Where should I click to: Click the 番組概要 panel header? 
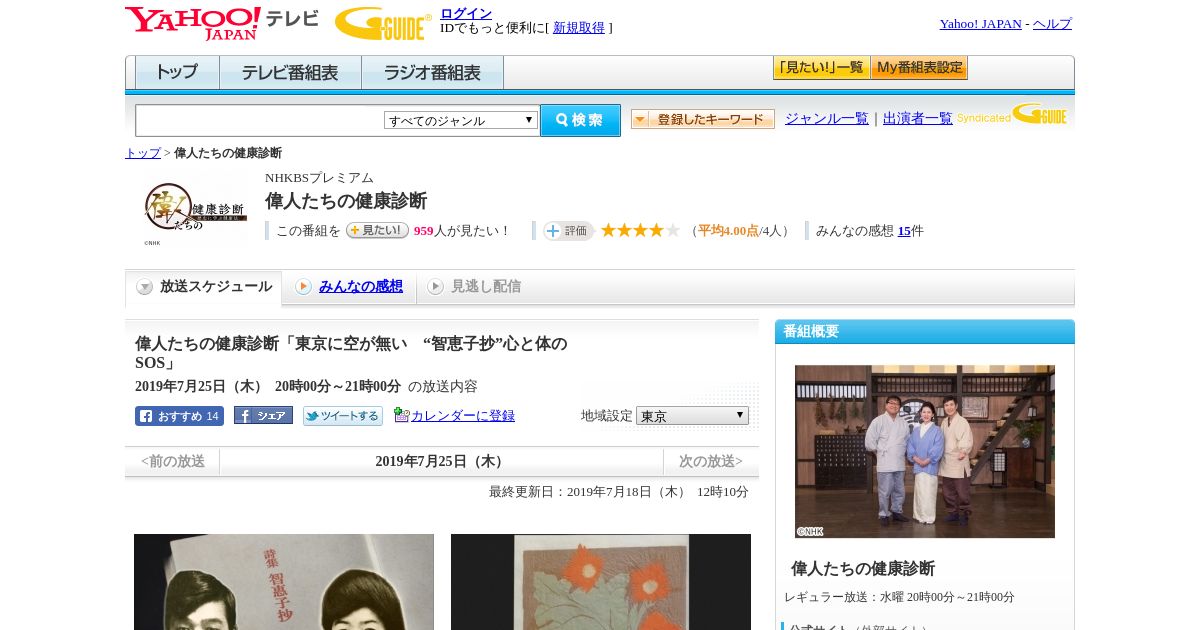(x=925, y=332)
